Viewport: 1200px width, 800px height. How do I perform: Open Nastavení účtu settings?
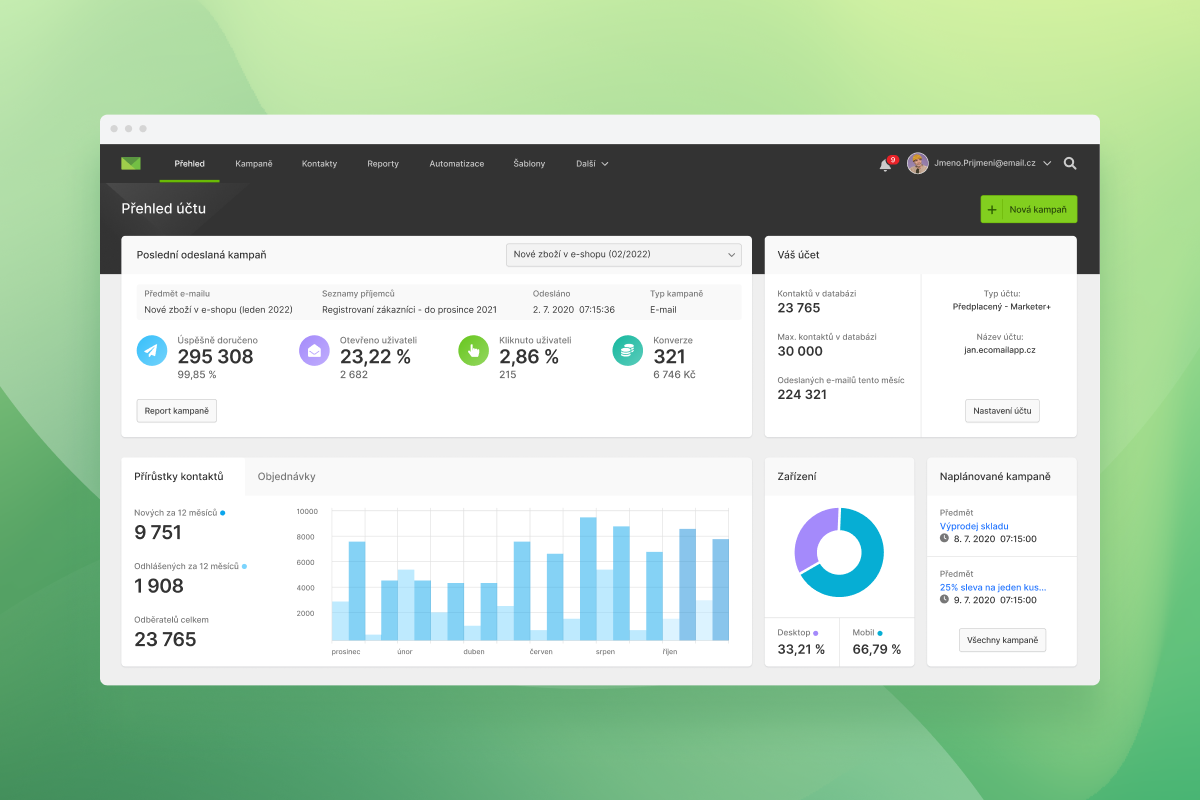[x=1002, y=411]
